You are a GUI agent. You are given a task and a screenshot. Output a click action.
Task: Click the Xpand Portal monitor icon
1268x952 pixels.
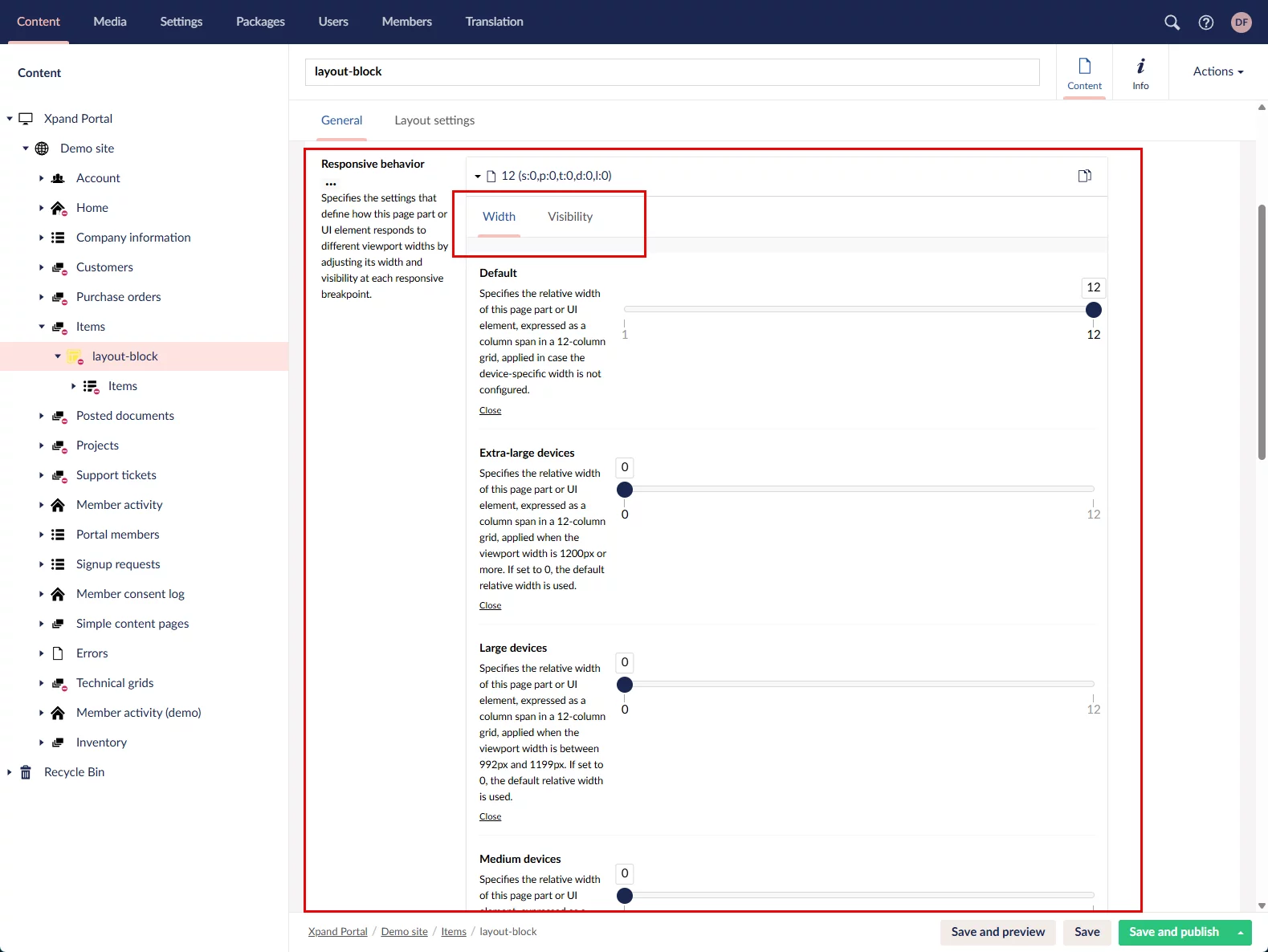(26, 119)
